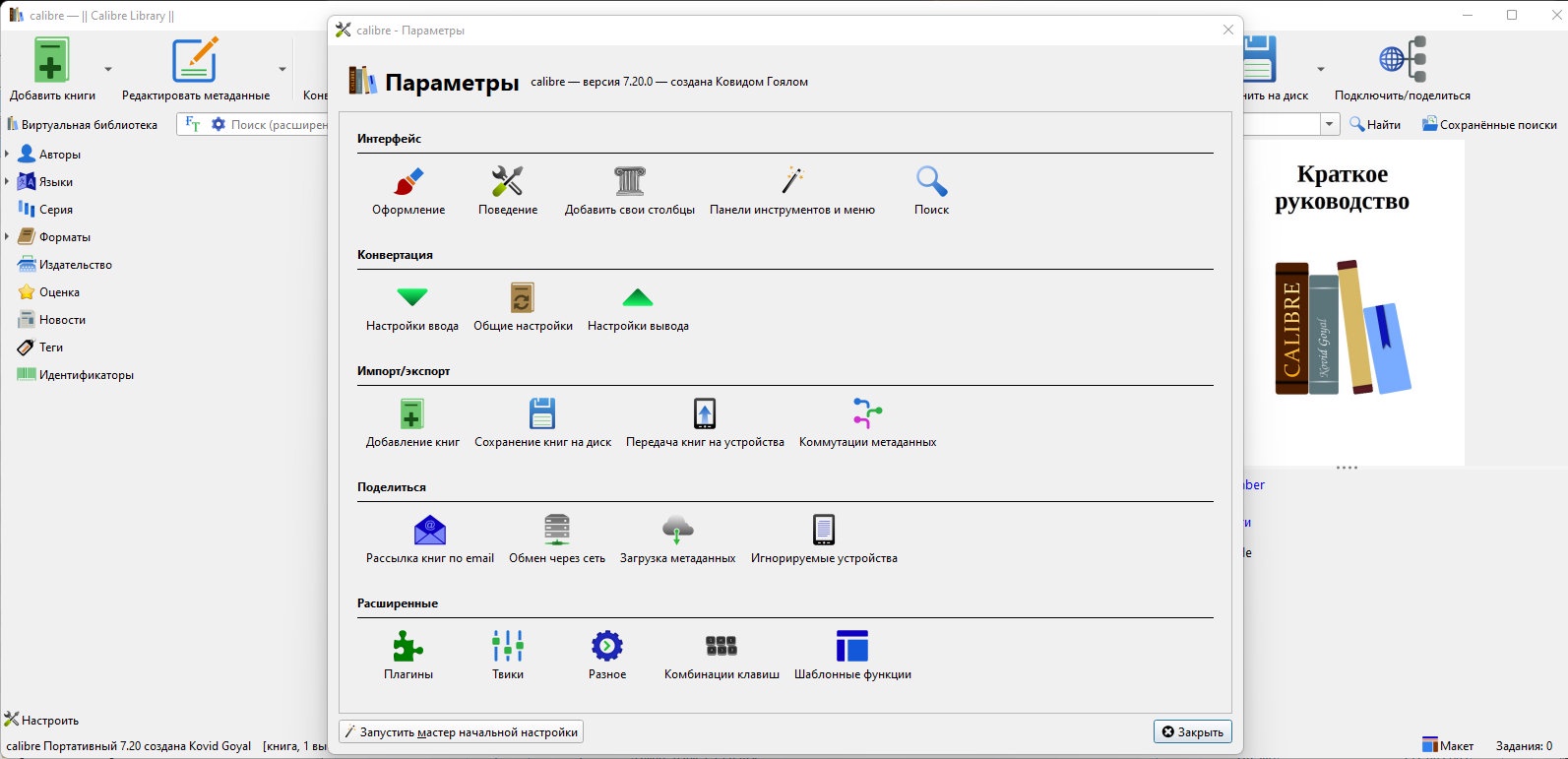Screen dimensions: 1568x759
Task: Click Добавить книги in the main toolbar
Action: 52,69
